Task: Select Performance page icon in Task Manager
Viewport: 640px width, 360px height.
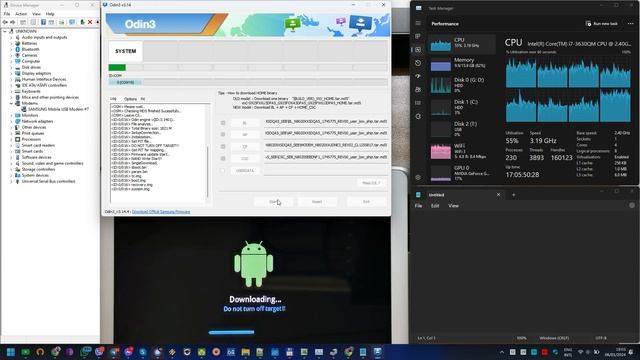Action: click(x=418, y=49)
